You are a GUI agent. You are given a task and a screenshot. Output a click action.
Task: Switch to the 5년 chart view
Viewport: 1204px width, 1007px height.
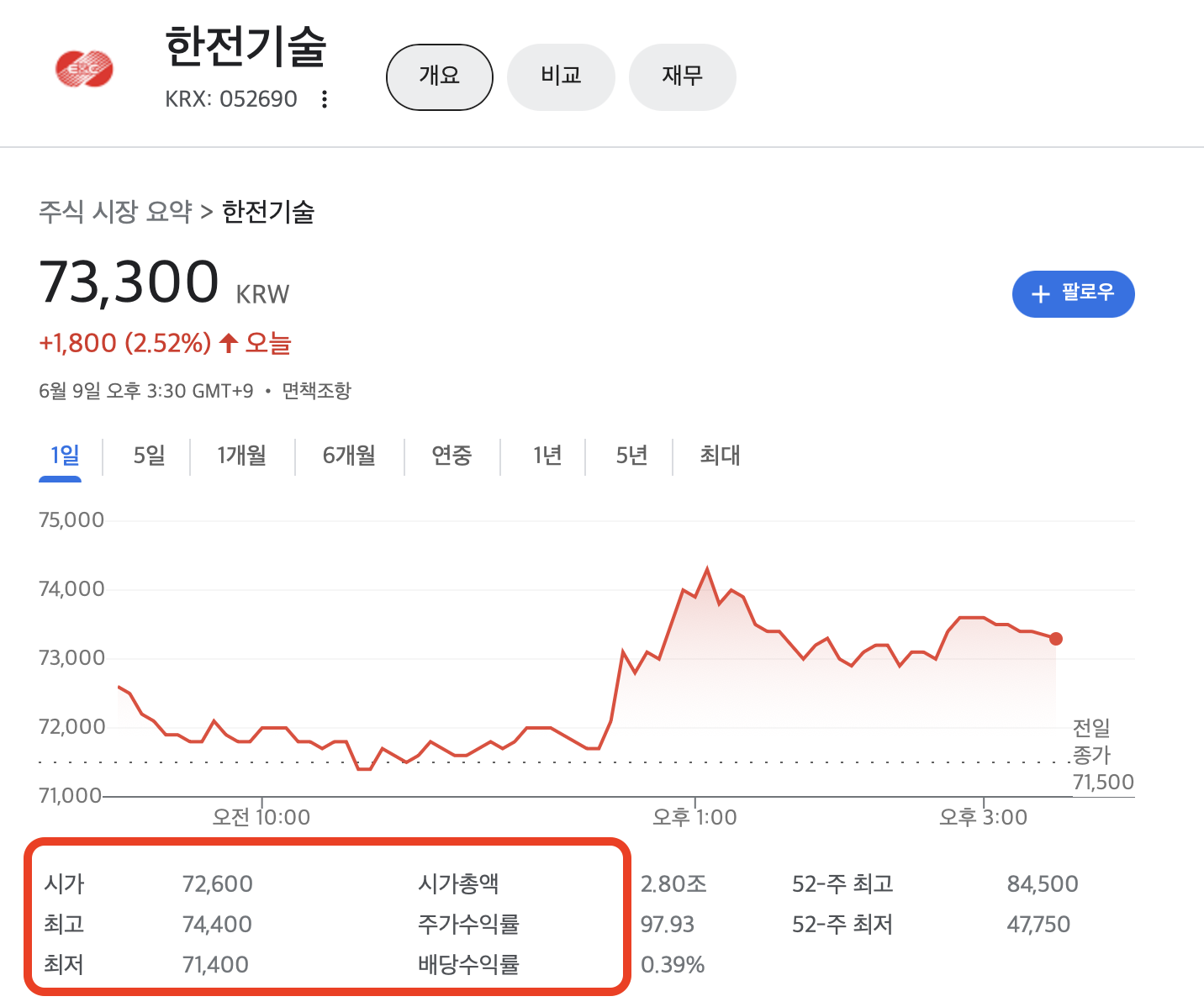pyautogui.click(x=631, y=456)
